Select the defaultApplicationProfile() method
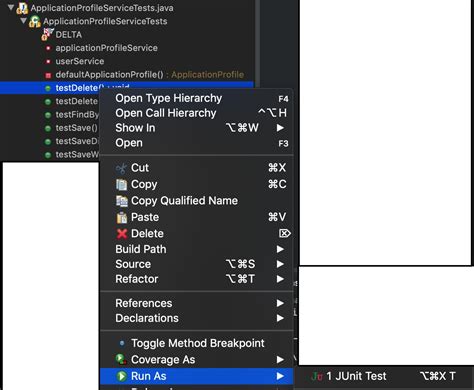 tap(150, 75)
